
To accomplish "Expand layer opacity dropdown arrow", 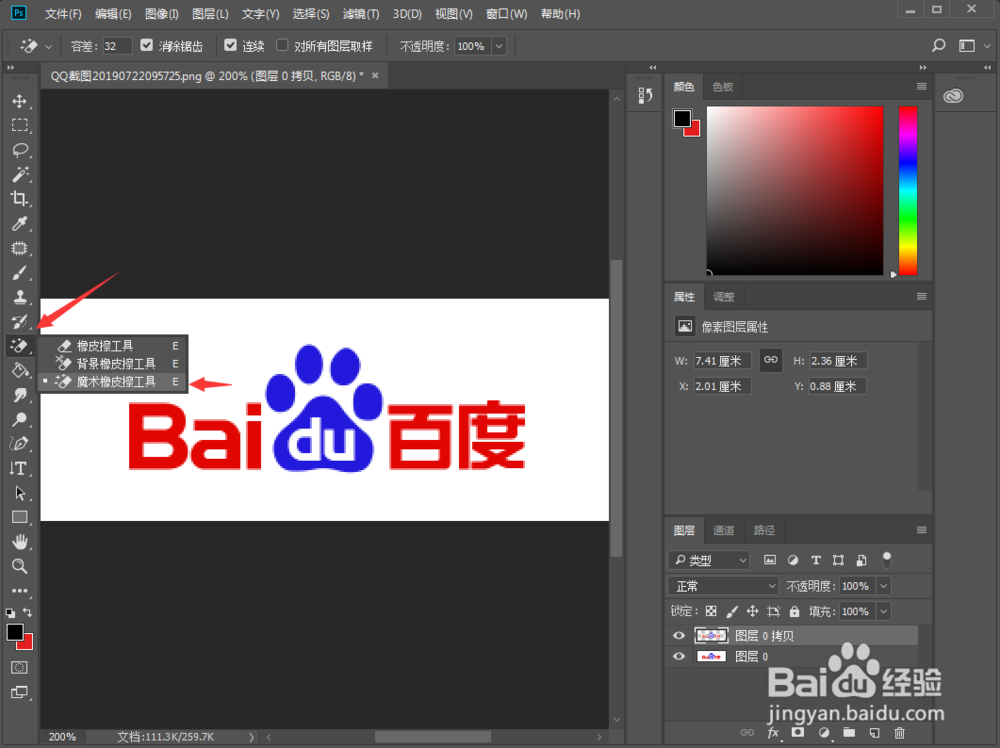I will pyautogui.click(x=883, y=586).
